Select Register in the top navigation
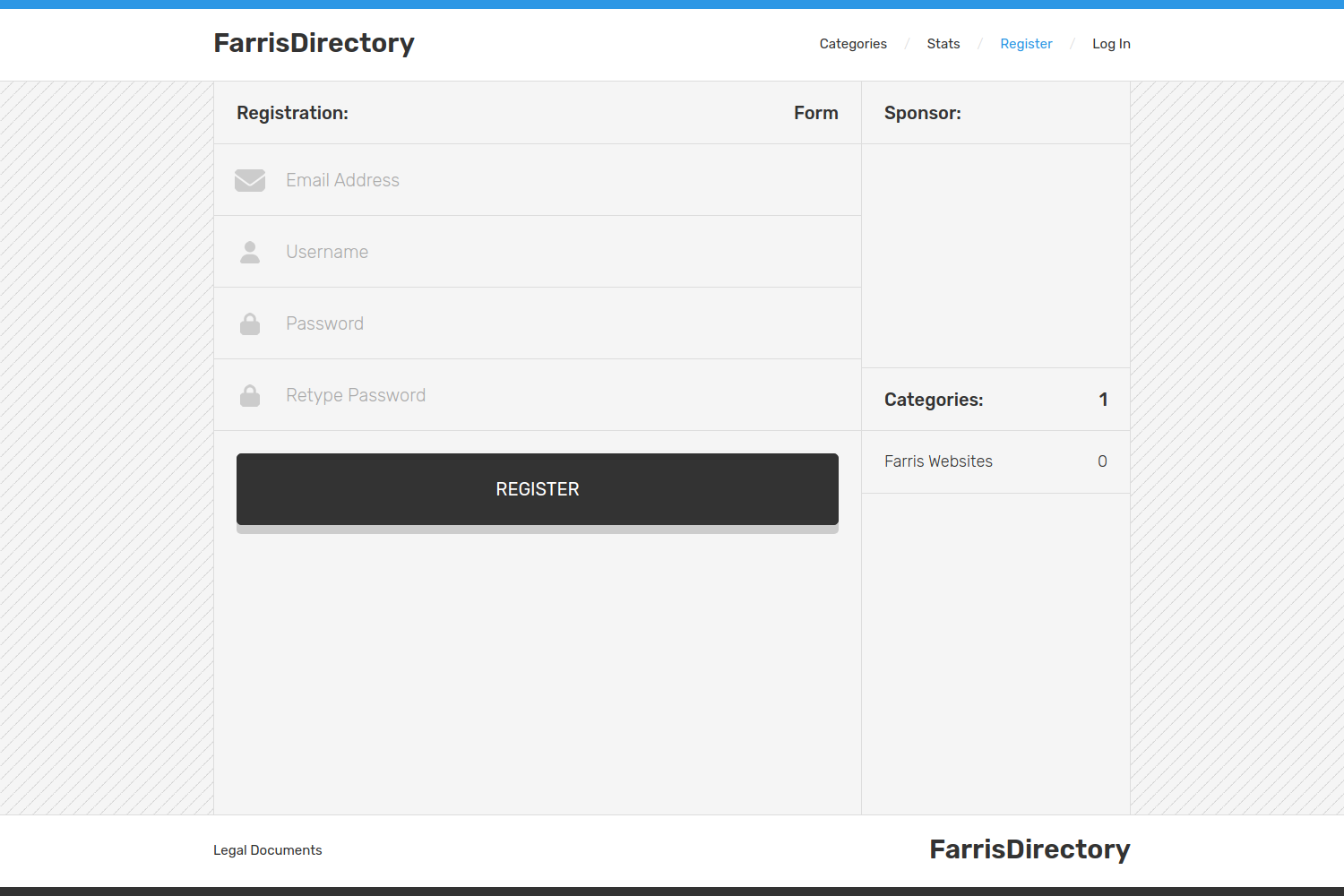Screen dimensions: 1344x896 pyautogui.click(x=1026, y=44)
